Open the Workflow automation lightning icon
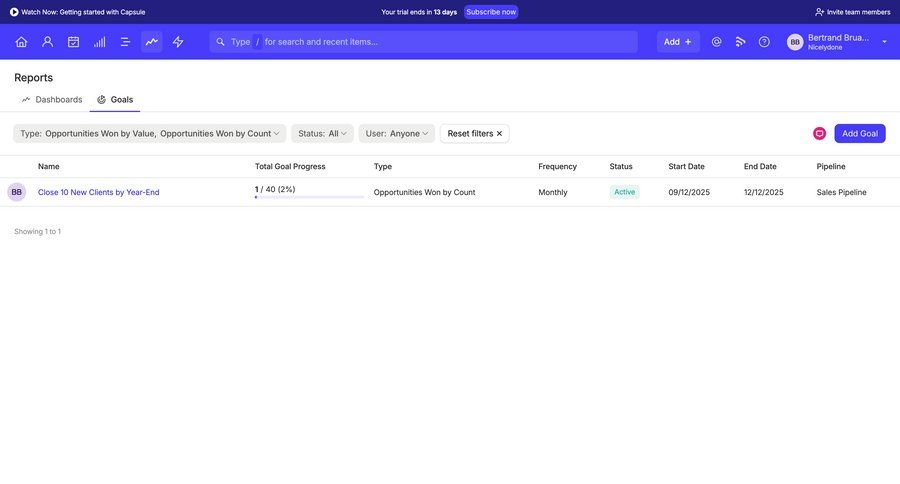900x484 pixels. point(178,42)
